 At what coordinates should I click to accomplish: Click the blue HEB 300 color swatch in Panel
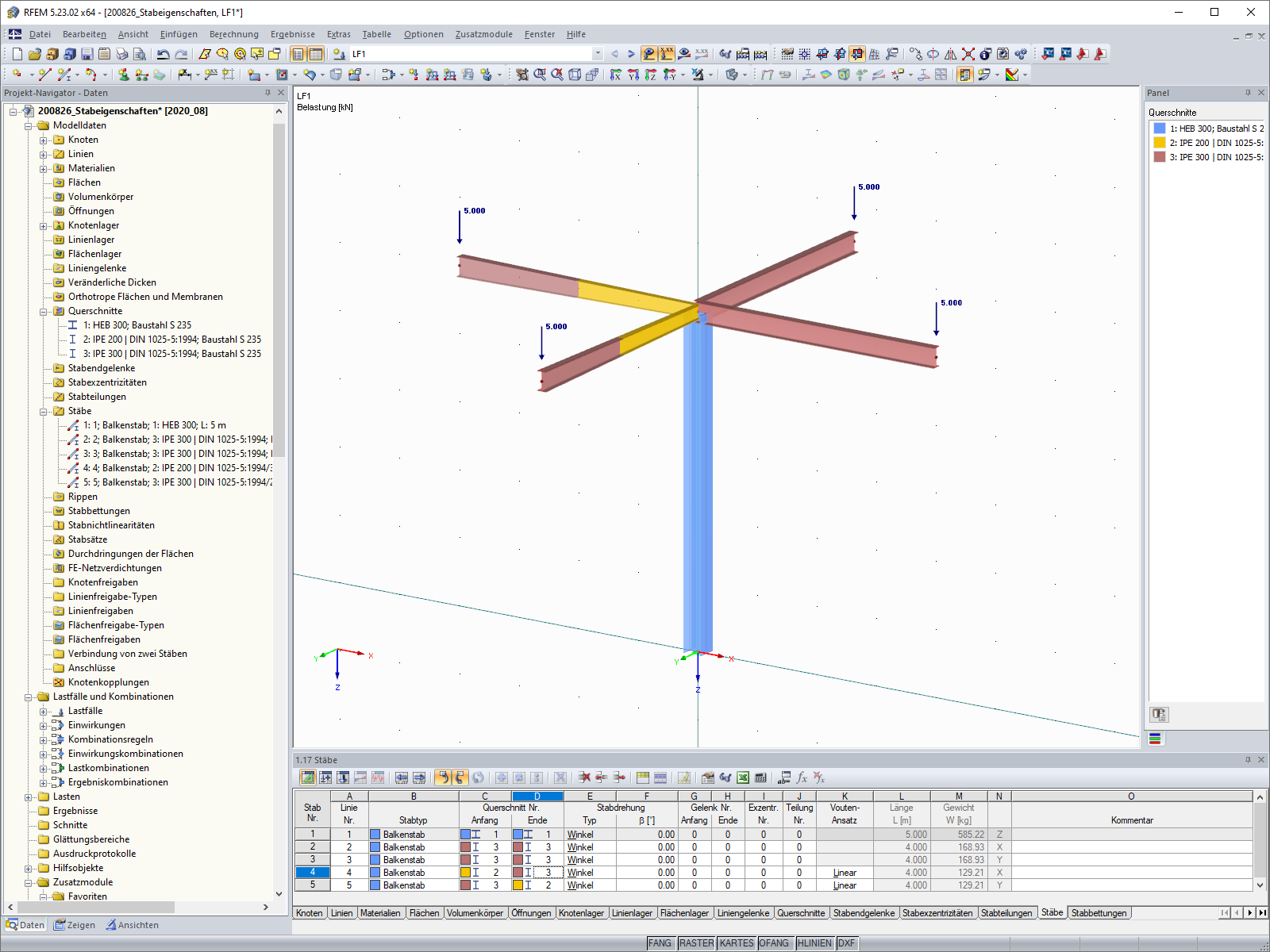(1160, 129)
